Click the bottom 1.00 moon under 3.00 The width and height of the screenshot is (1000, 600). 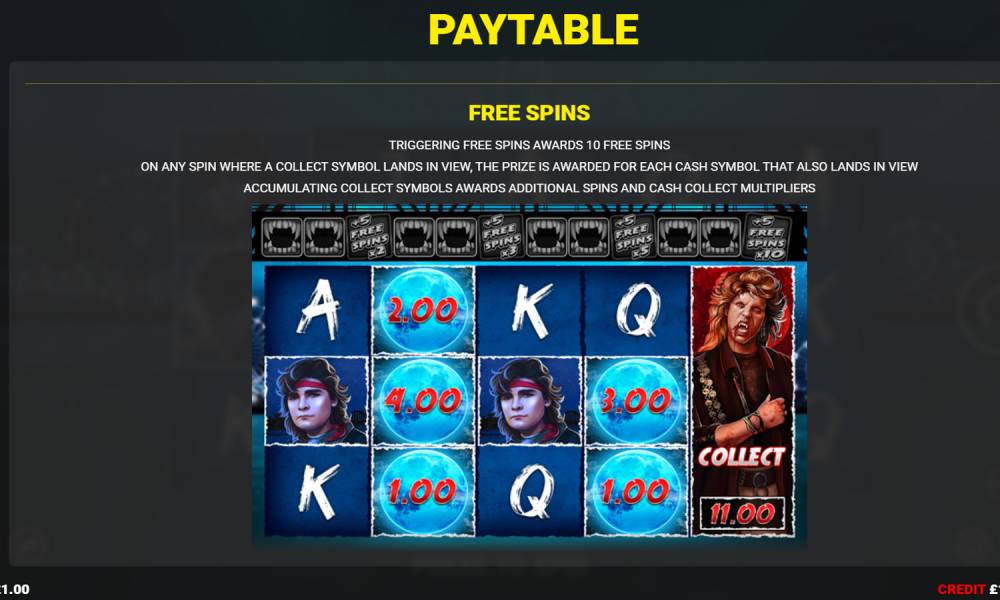coord(636,491)
